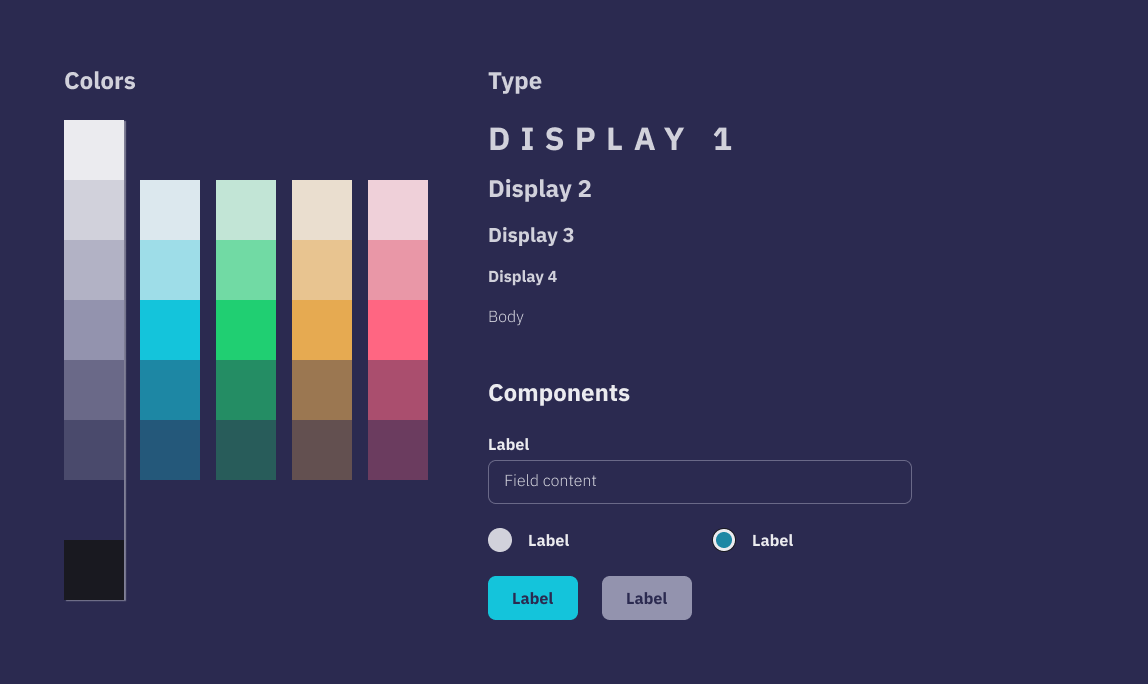The height and width of the screenshot is (684, 1148).
Task: Click the Display 2 text sample
Action: (x=539, y=189)
